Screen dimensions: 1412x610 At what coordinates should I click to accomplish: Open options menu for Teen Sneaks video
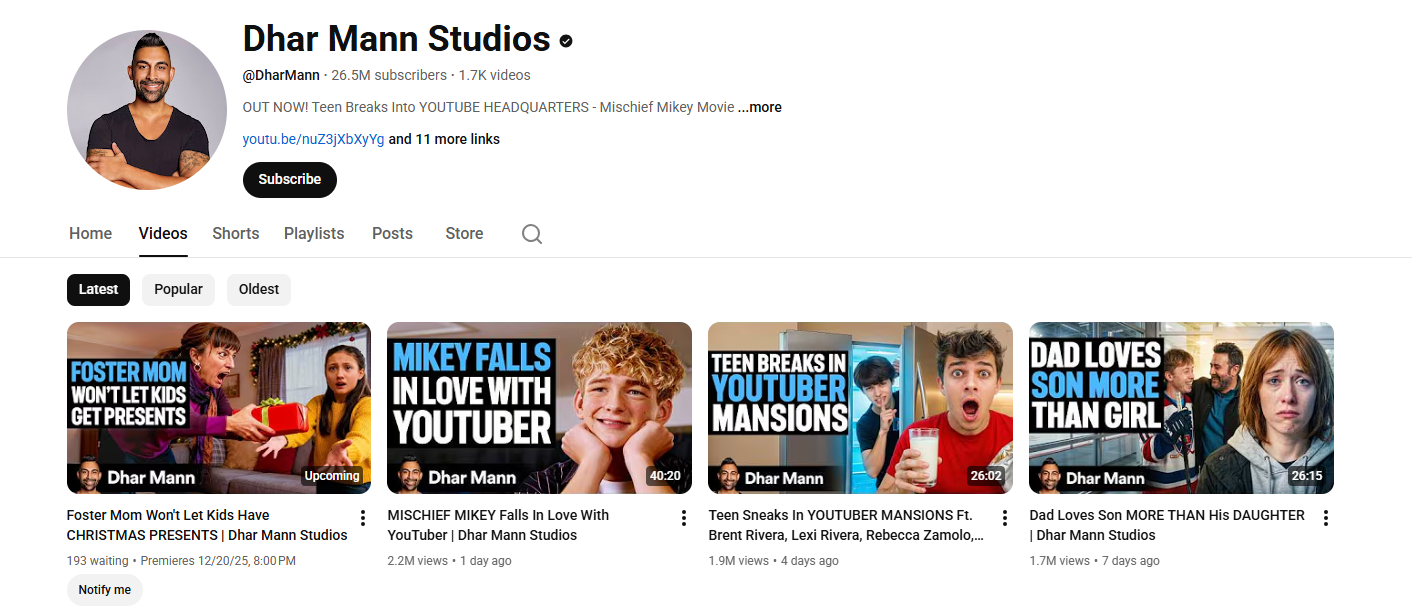[1005, 518]
